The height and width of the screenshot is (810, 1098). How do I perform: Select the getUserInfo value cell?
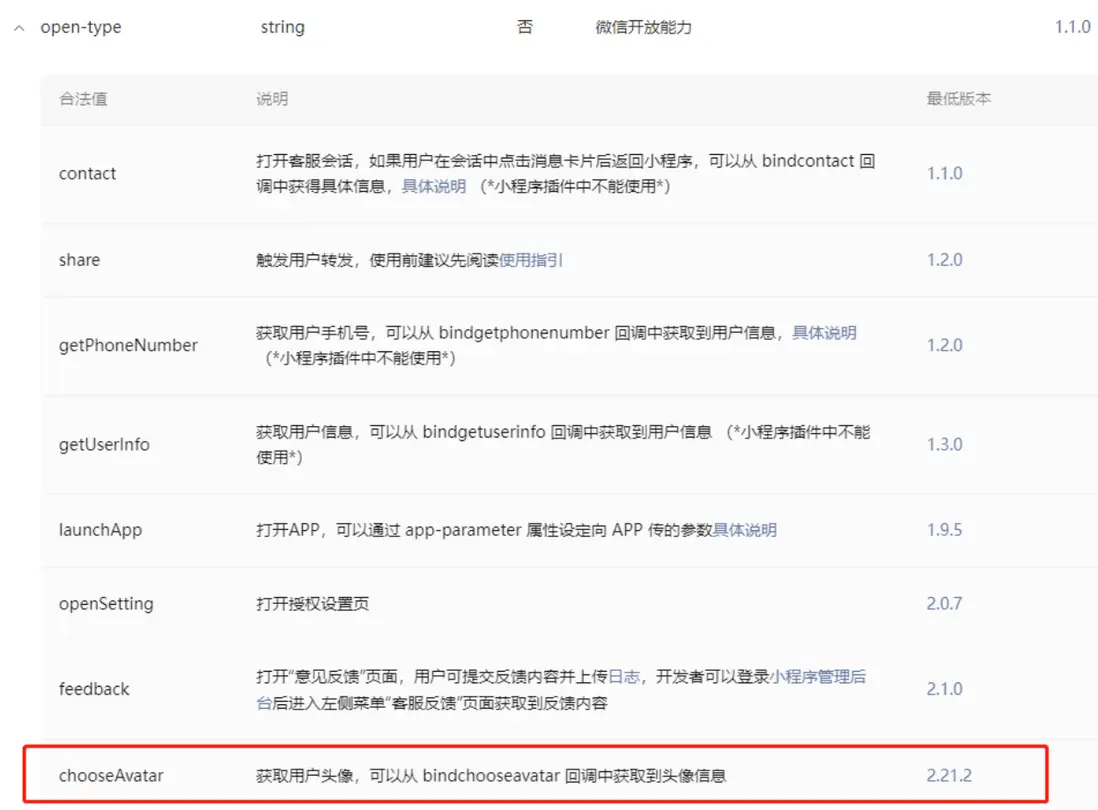104,445
